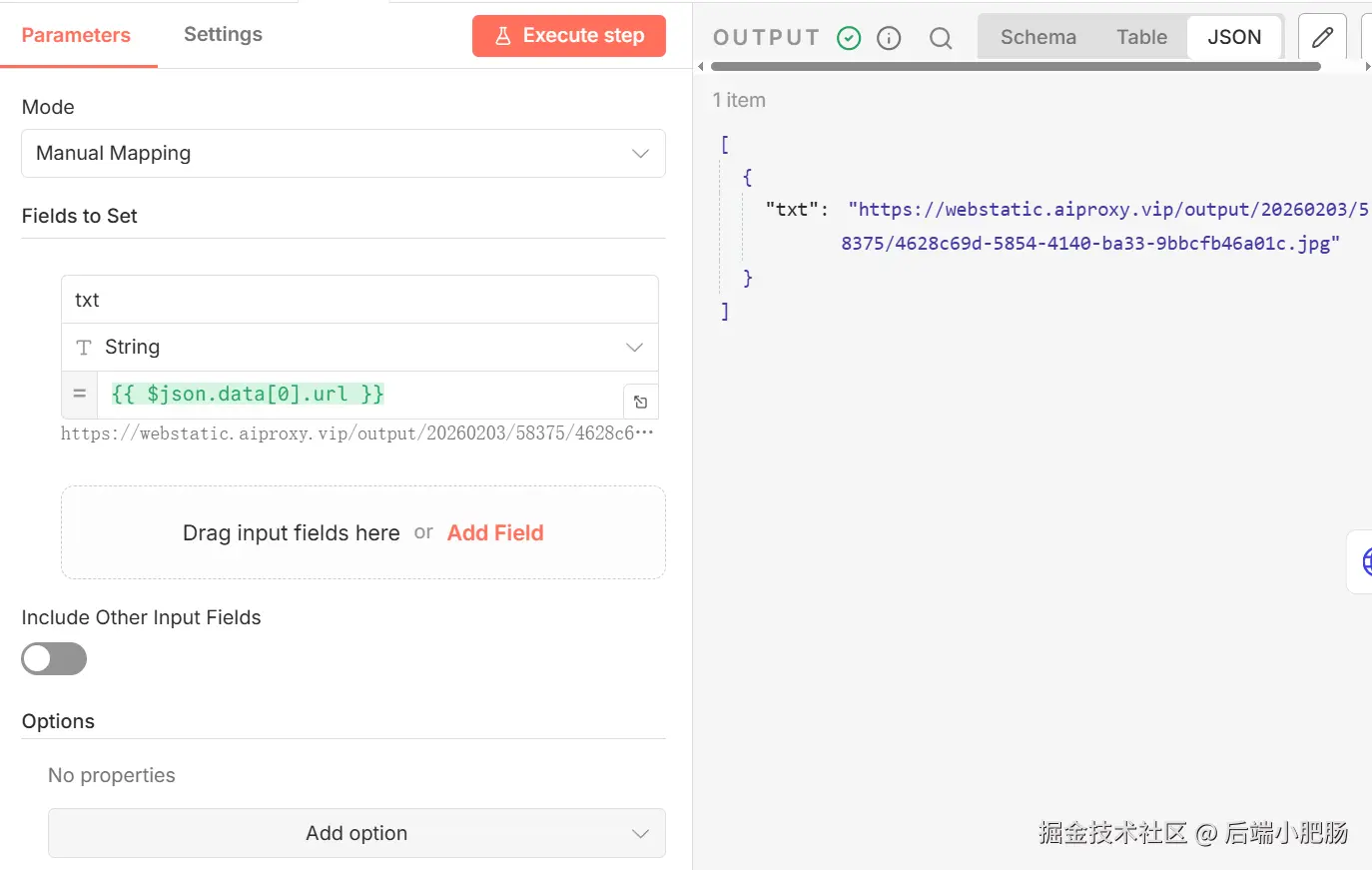1372x870 pixels.
Task: Click the pencil edit output icon
Action: (x=1322, y=38)
